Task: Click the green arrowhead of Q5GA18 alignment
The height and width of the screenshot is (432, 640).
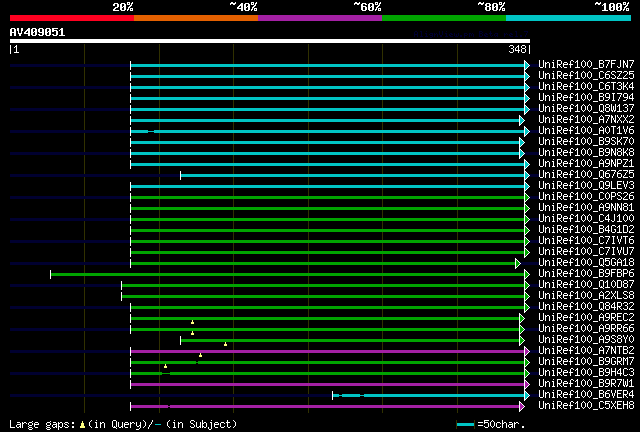Action: (x=518, y=264)
